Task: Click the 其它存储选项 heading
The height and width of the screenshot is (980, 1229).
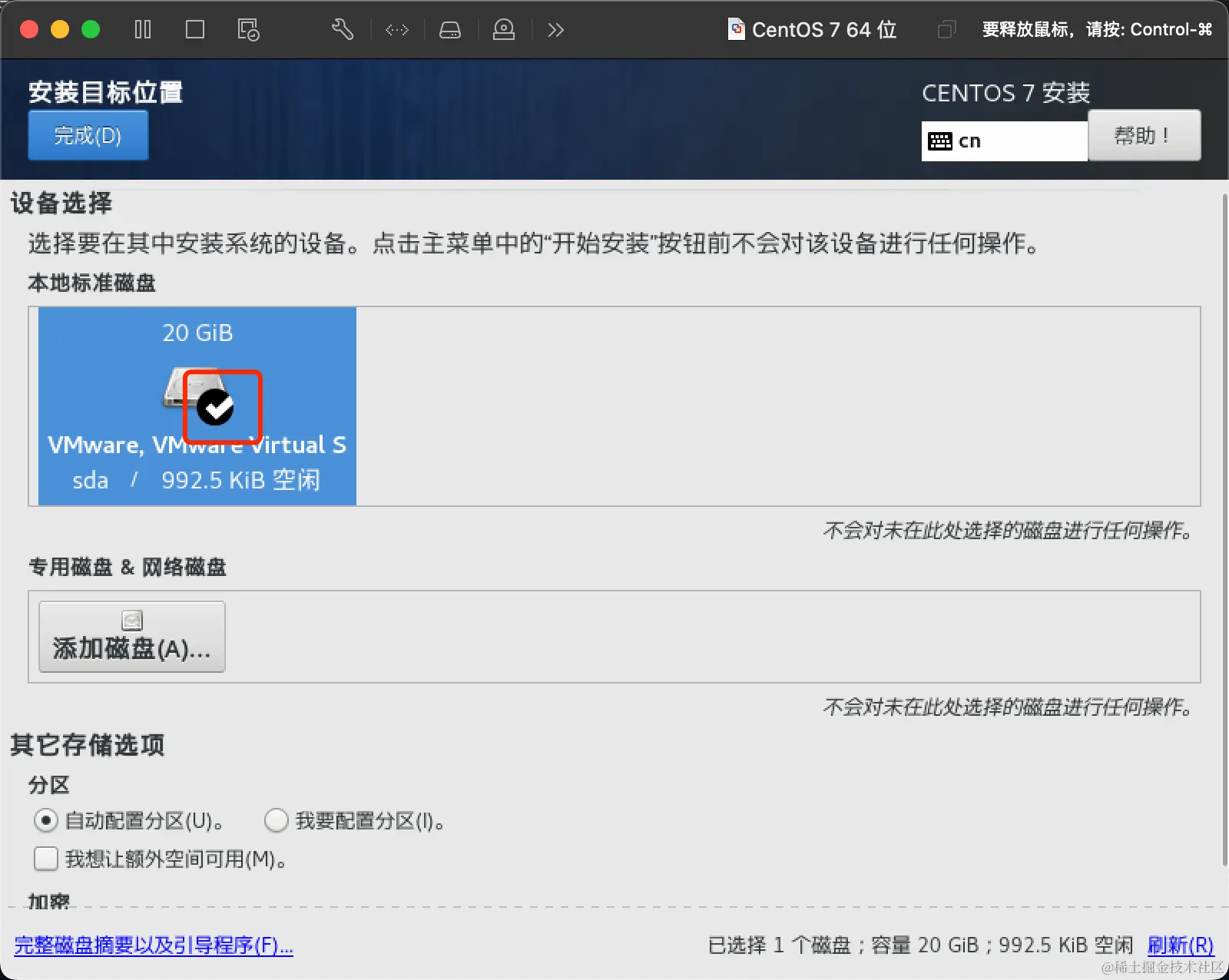Action: pyautogui.click(x=88, y=745)
